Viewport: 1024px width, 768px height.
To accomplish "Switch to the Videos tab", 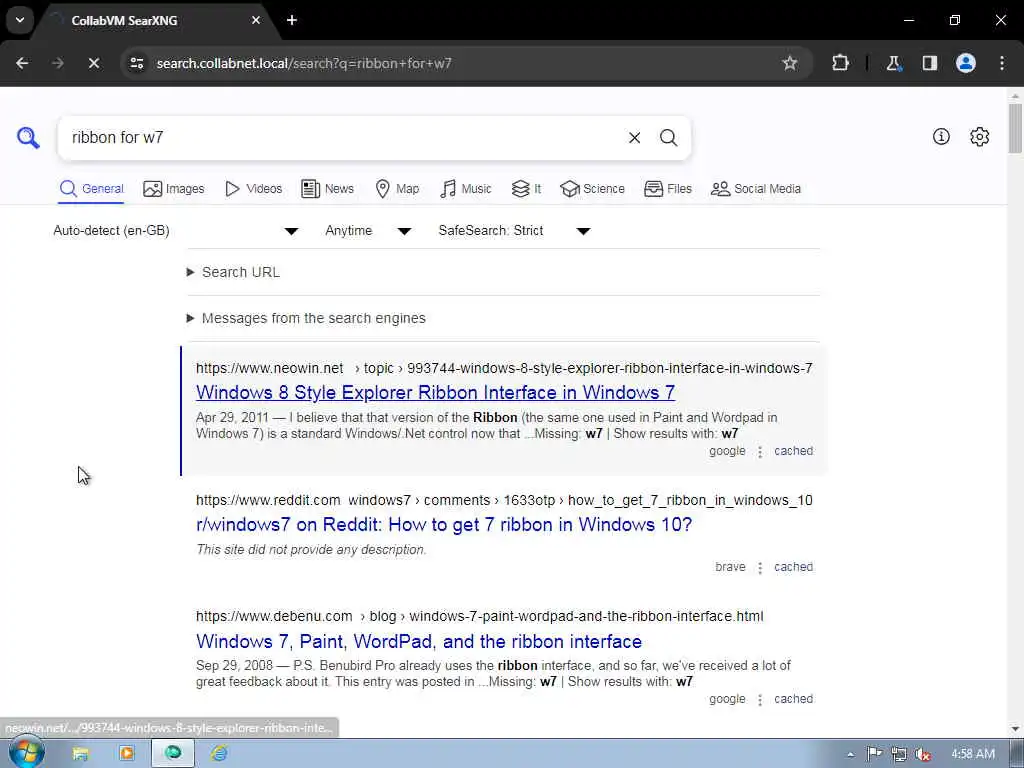I will pyautogui.click(x=253, y=189).
